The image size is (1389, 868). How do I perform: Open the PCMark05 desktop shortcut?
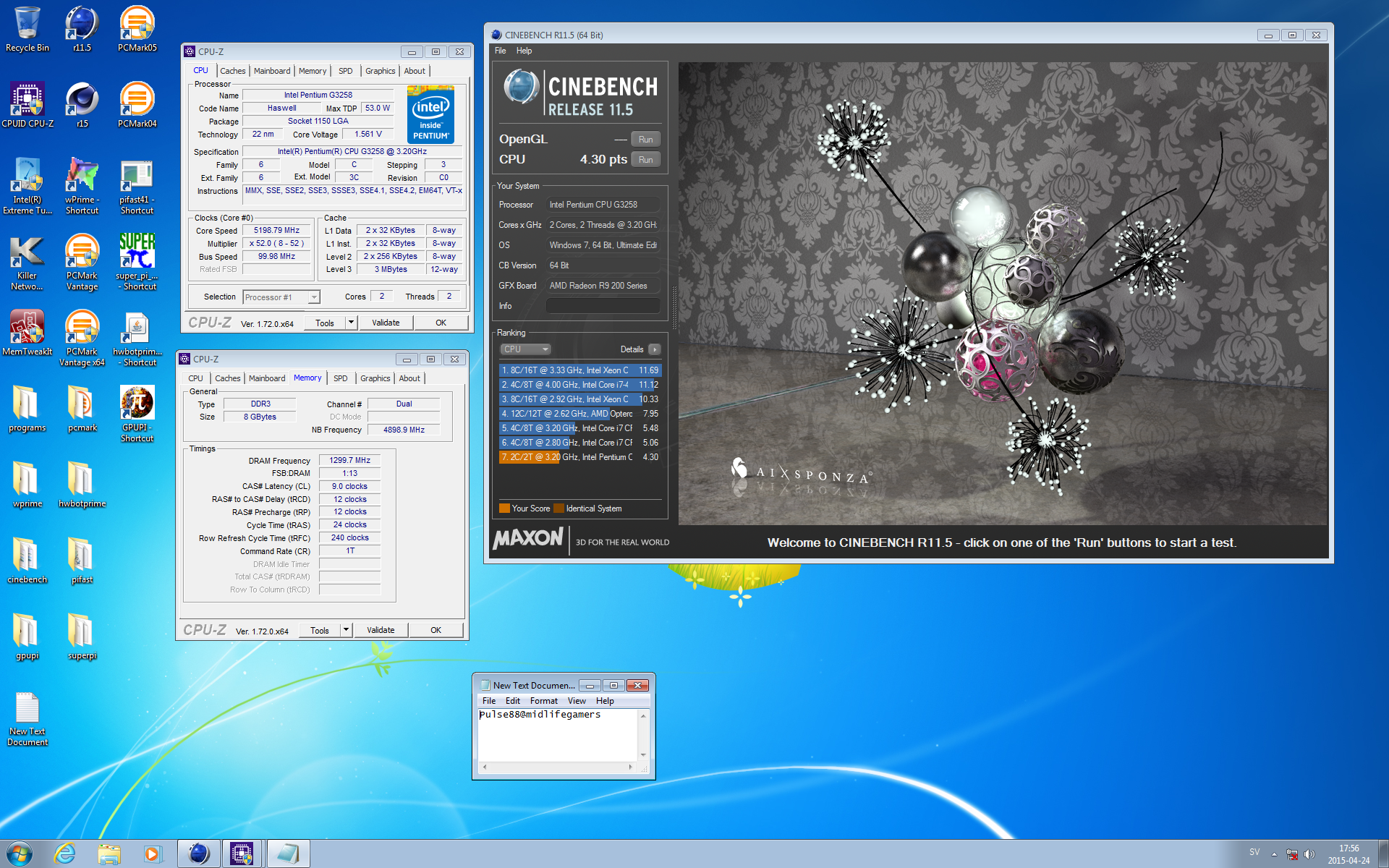137,29
